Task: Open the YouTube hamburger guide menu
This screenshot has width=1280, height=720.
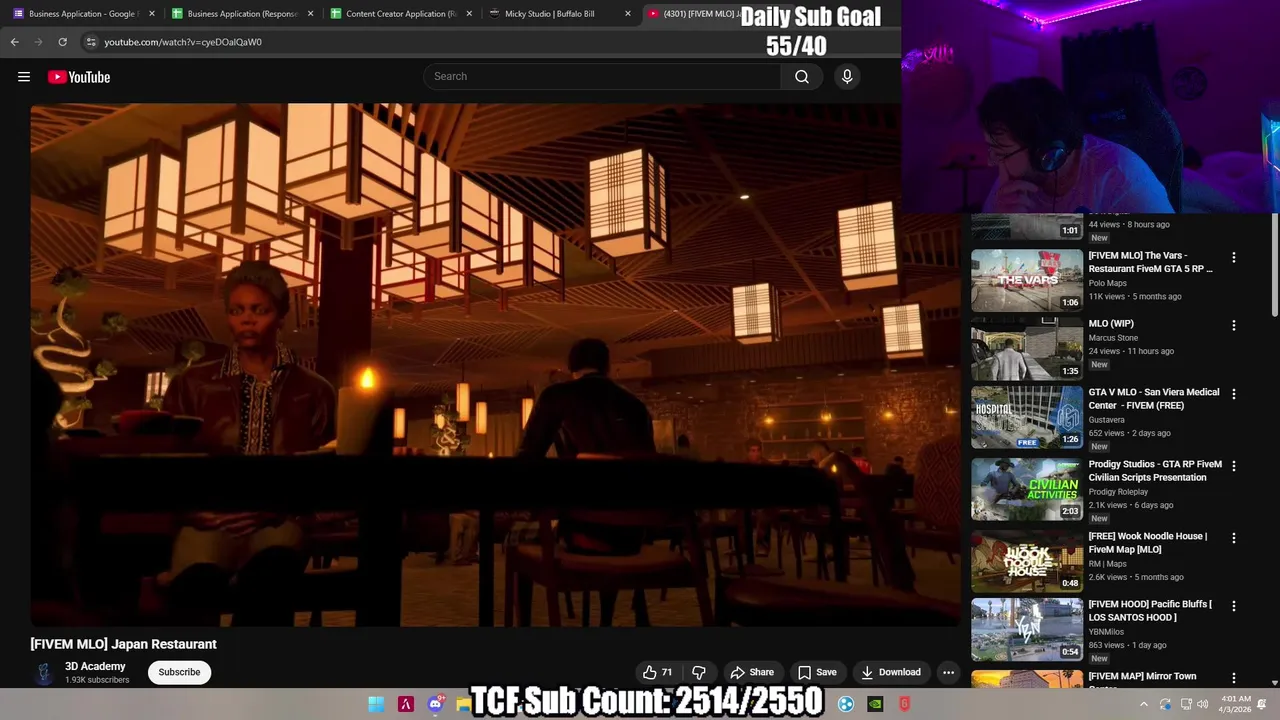Action: click(24, 77)
